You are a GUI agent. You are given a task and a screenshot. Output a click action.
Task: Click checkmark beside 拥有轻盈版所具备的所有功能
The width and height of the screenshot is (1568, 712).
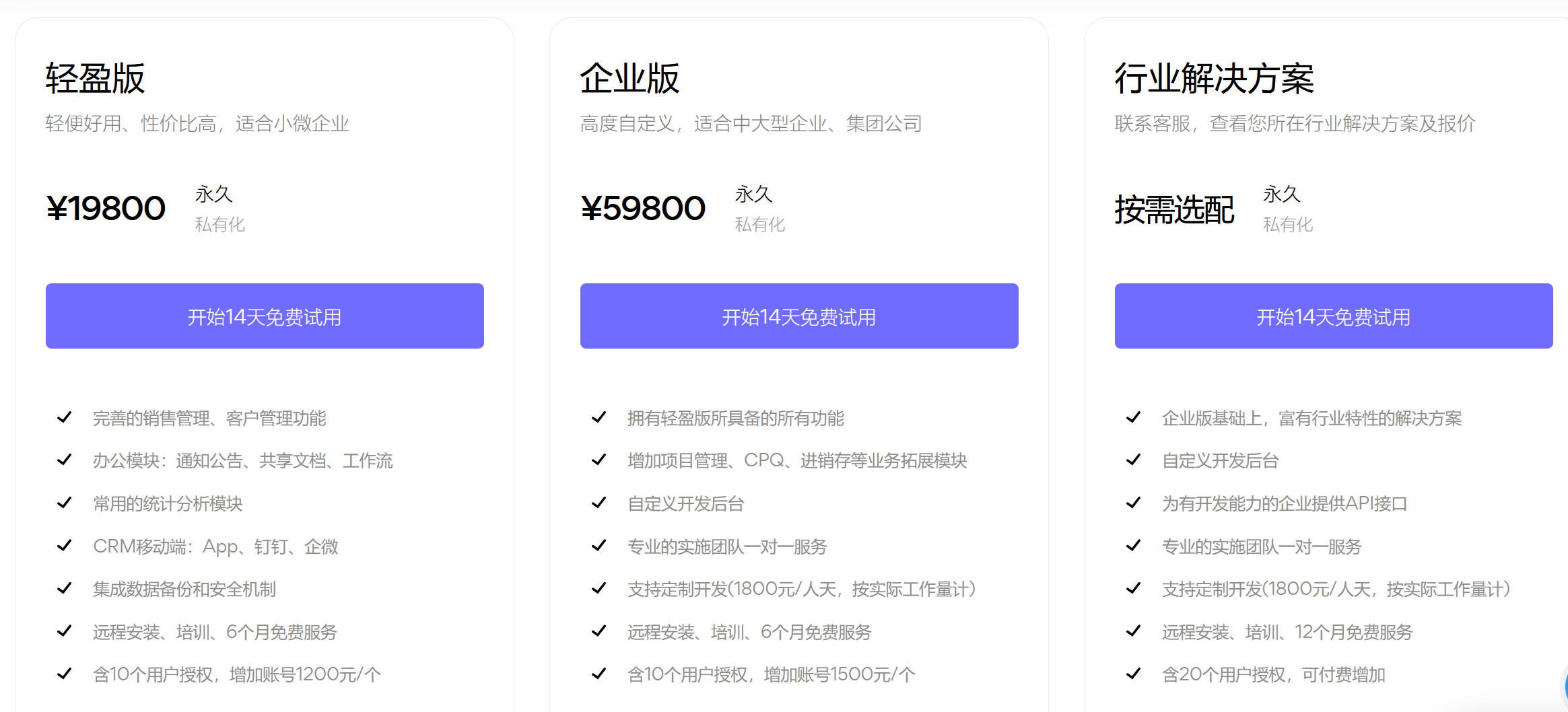599,417
